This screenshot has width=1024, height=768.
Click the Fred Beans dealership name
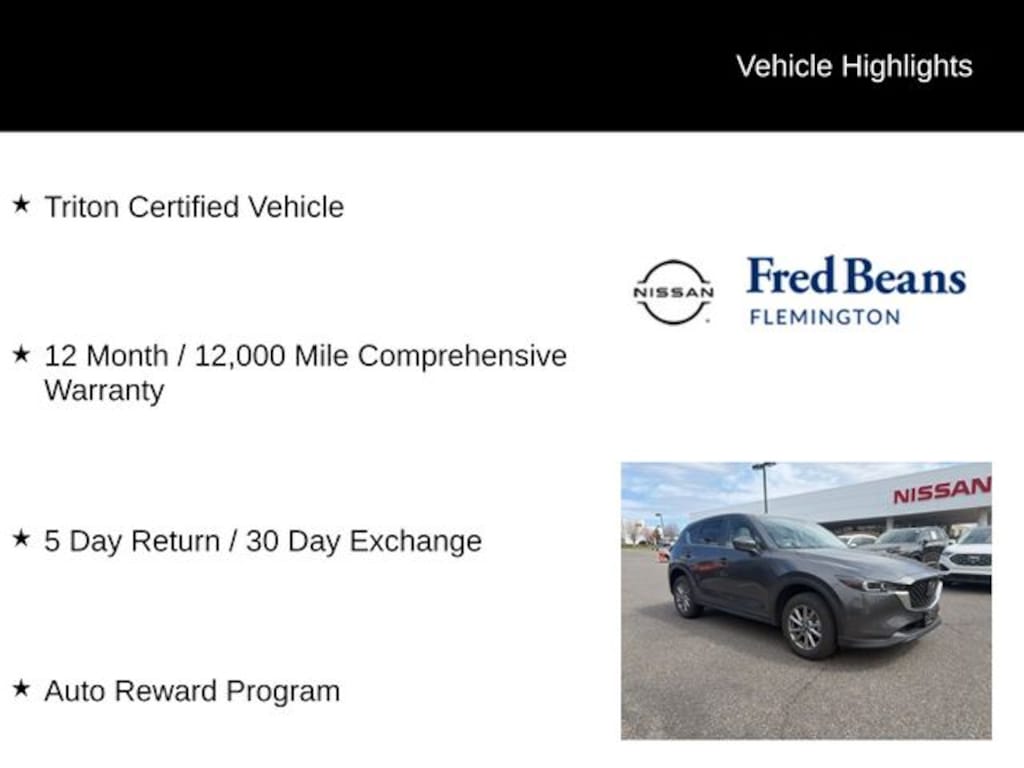click(856, 277)
